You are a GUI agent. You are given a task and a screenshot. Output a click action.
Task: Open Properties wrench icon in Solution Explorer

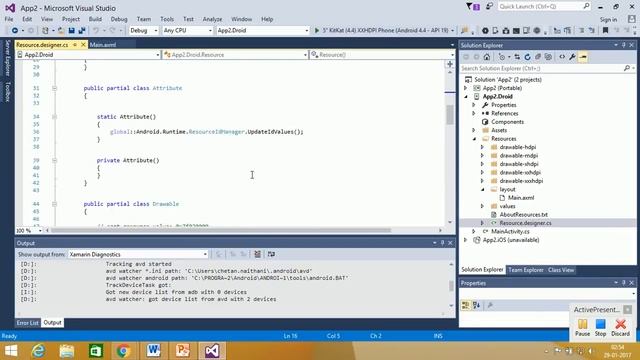click(572, 57)
